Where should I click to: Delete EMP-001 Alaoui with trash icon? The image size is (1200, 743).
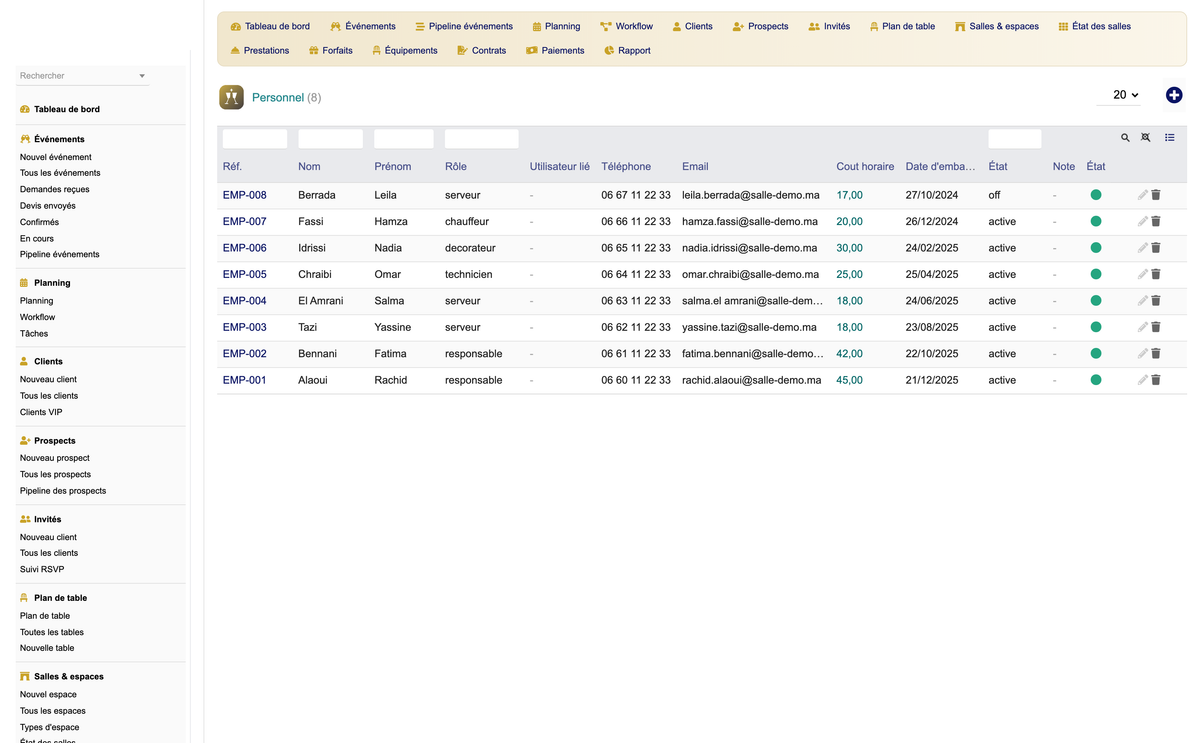point(1156,380)
